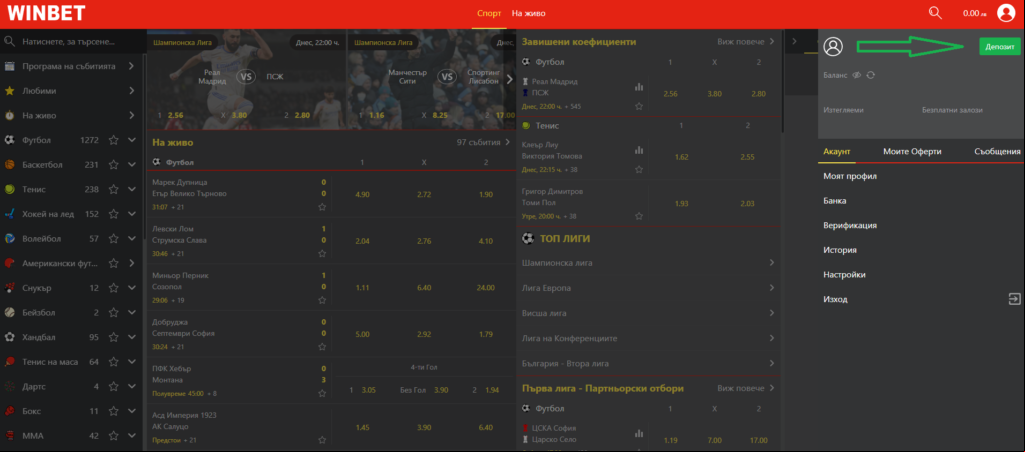Open Банка in the account menu
This screenshot has height=452, width=1025.
click(x=835, y=201)
